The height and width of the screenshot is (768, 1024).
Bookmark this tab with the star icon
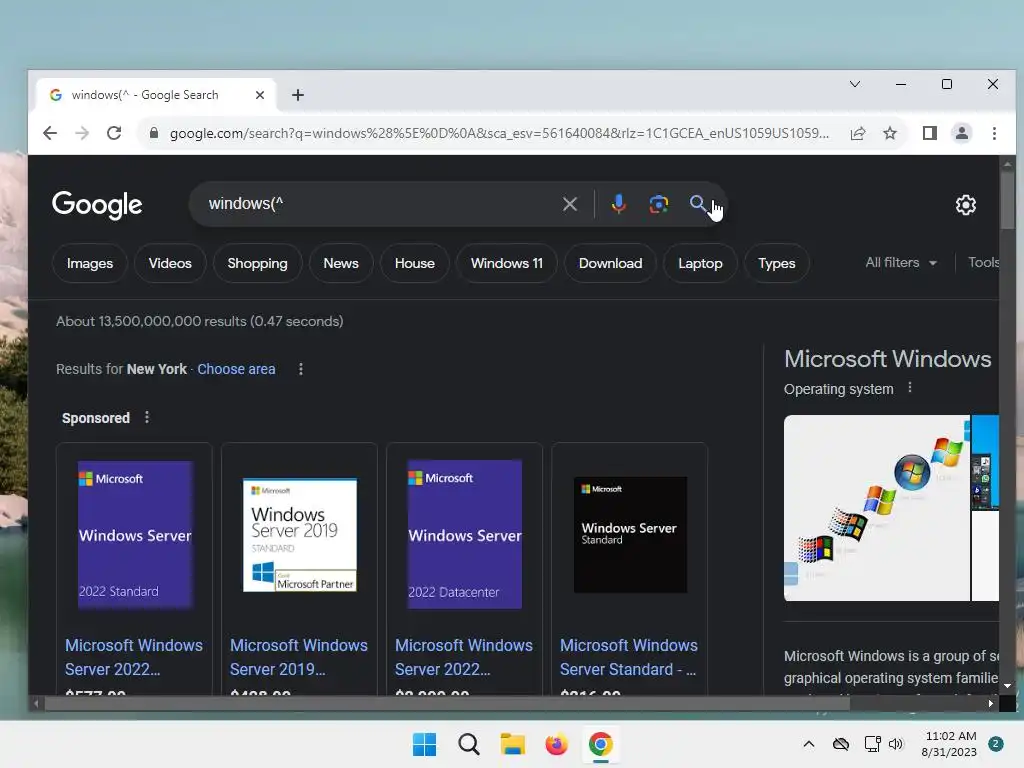click(x=889, y=133)
